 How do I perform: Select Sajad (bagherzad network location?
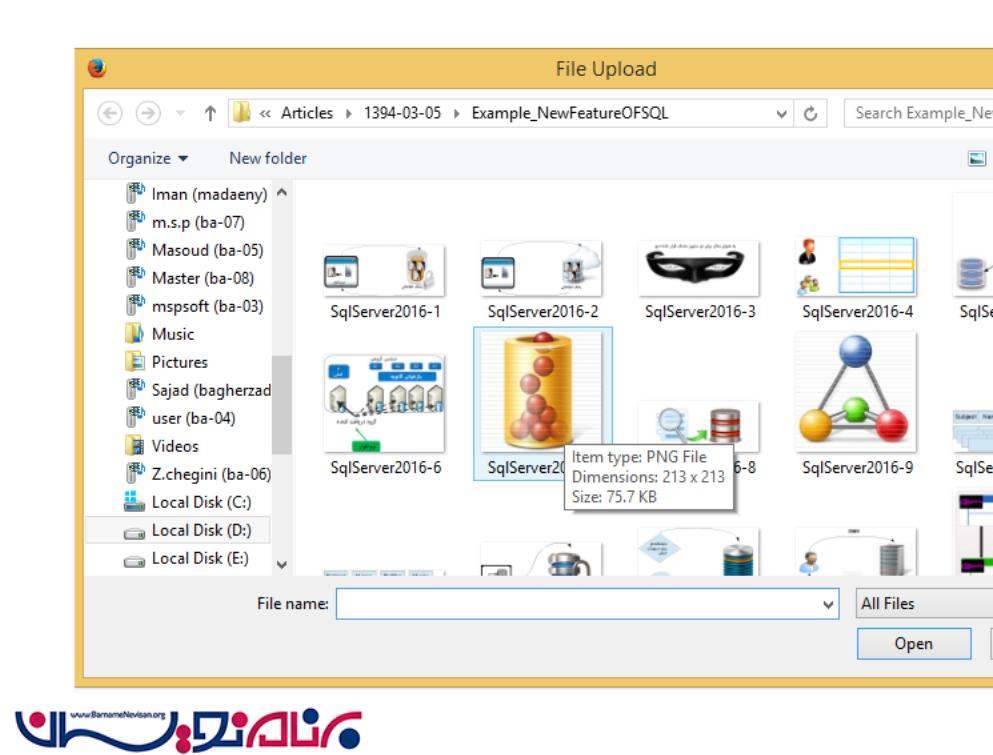(198, 390)
